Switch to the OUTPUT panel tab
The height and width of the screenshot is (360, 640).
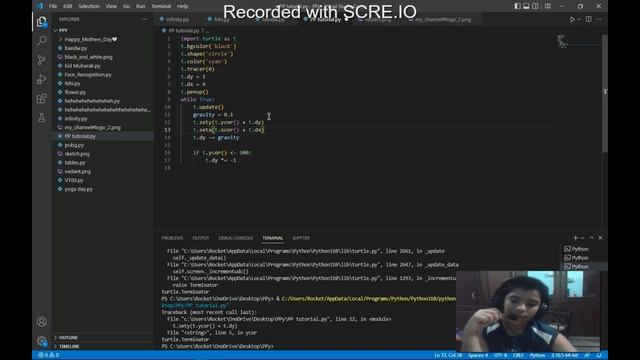click(x=200, y=238)
